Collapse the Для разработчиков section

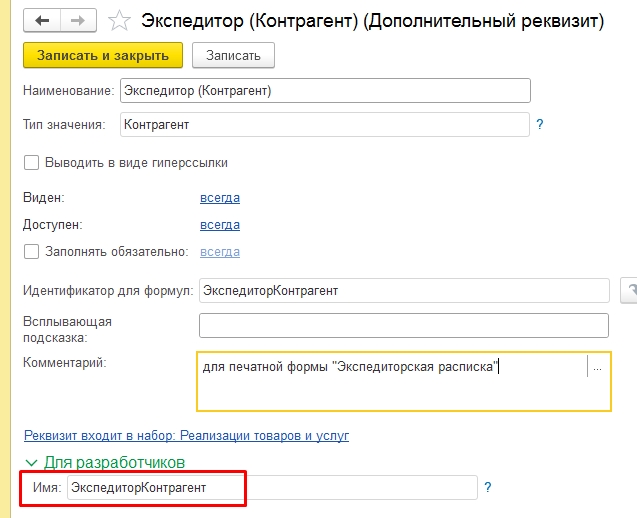click(x=105, y=462)
